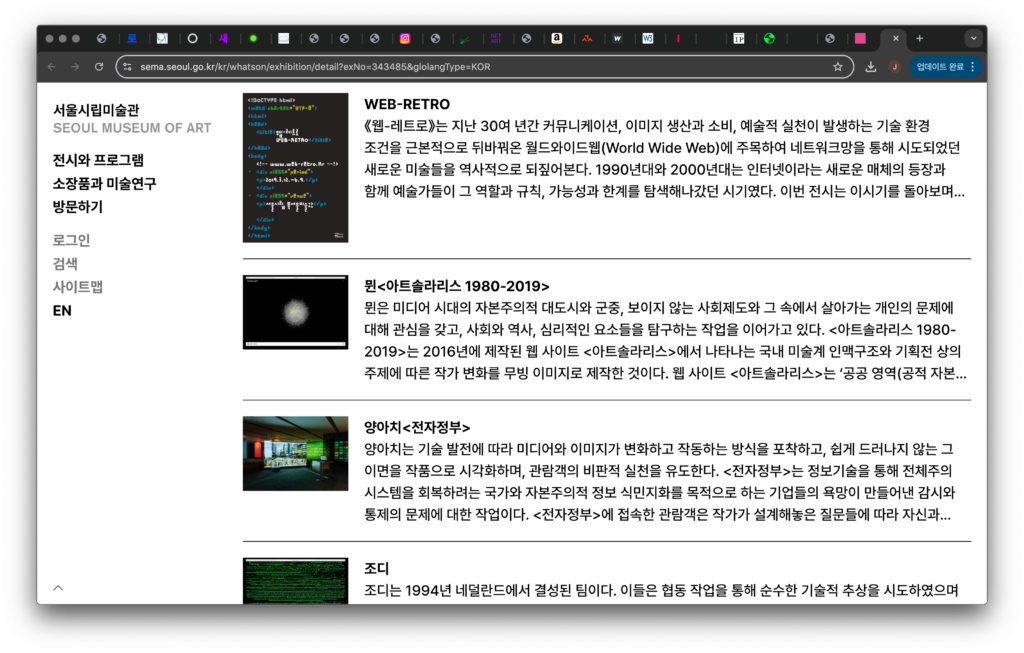Image resolution: width=1024 pixels, height=653 pixels.
Task: Reload the current page
Action: pos(99,67)
